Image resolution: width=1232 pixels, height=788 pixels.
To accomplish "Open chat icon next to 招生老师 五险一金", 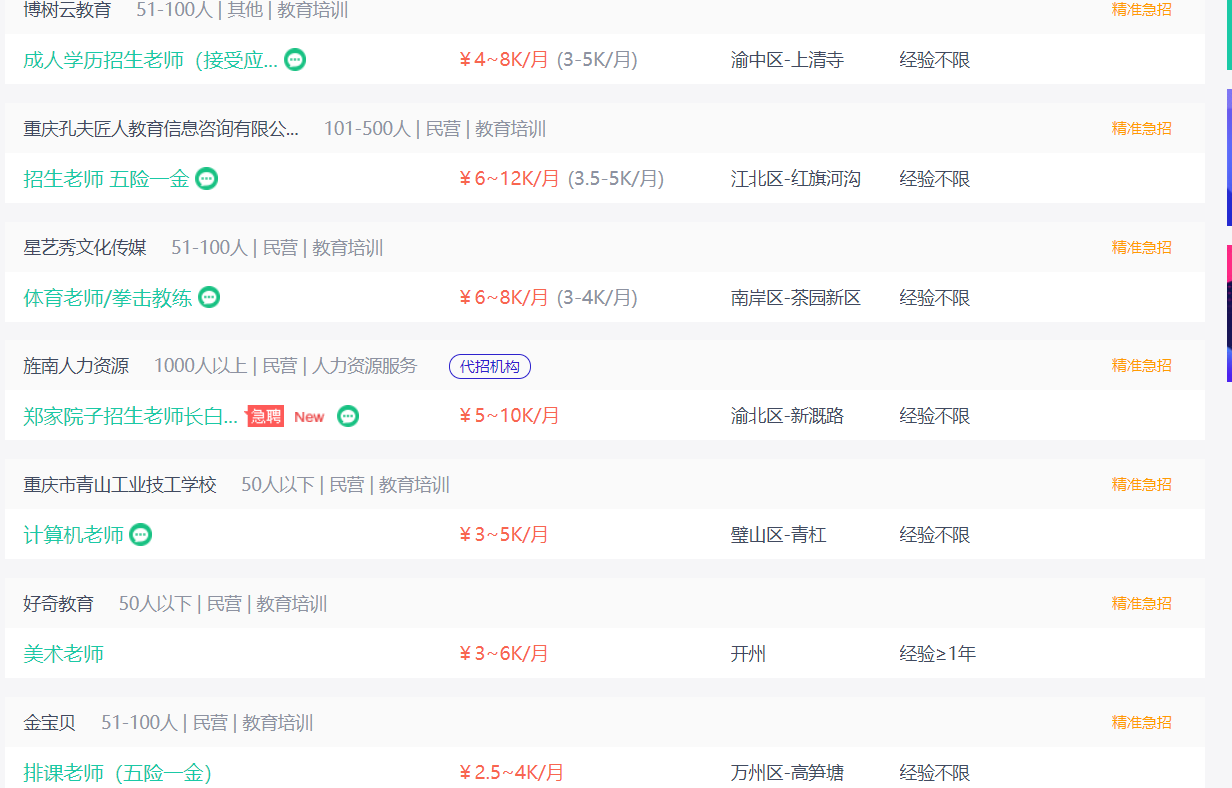I will (x=206, y=179).
